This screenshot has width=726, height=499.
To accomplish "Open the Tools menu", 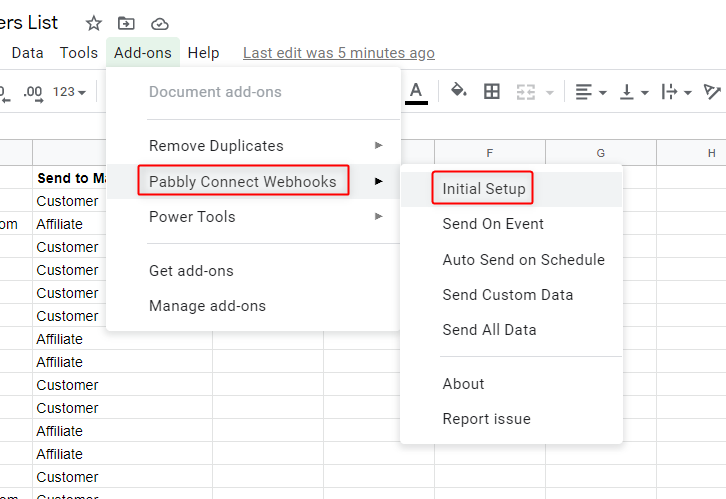I will tap(79, 53).
